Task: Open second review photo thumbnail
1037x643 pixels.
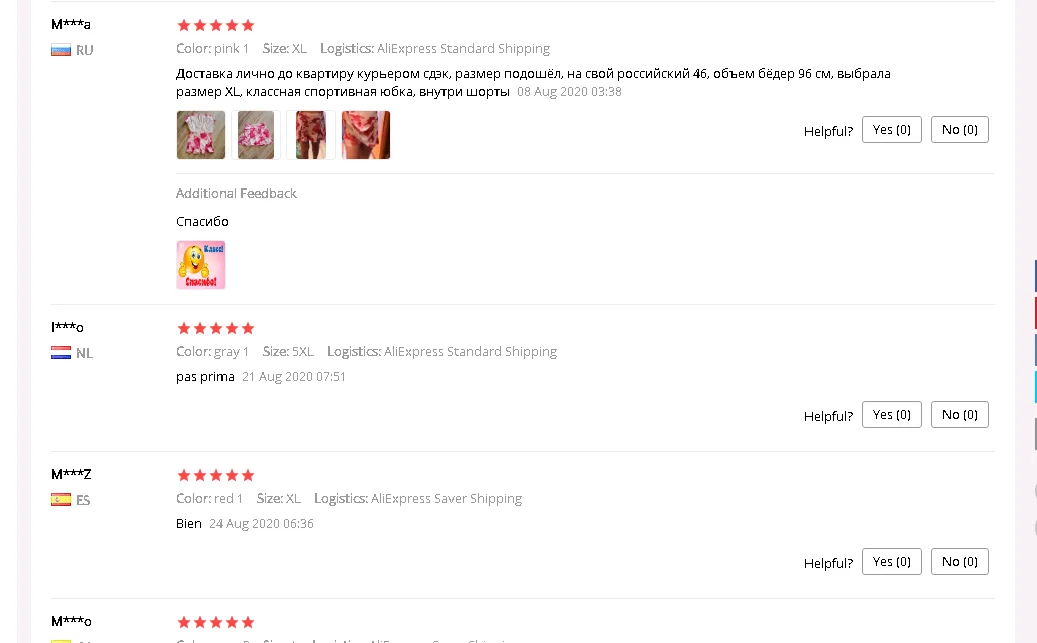Action: (256, 135)
